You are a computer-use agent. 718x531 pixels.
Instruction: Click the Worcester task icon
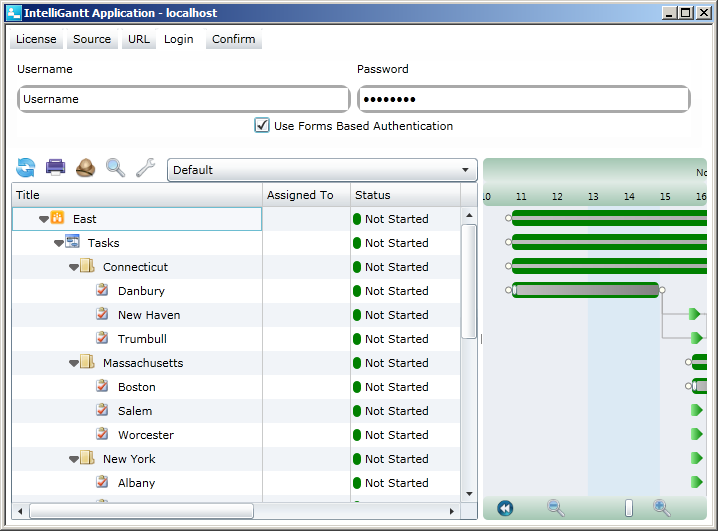pos(102,433)
